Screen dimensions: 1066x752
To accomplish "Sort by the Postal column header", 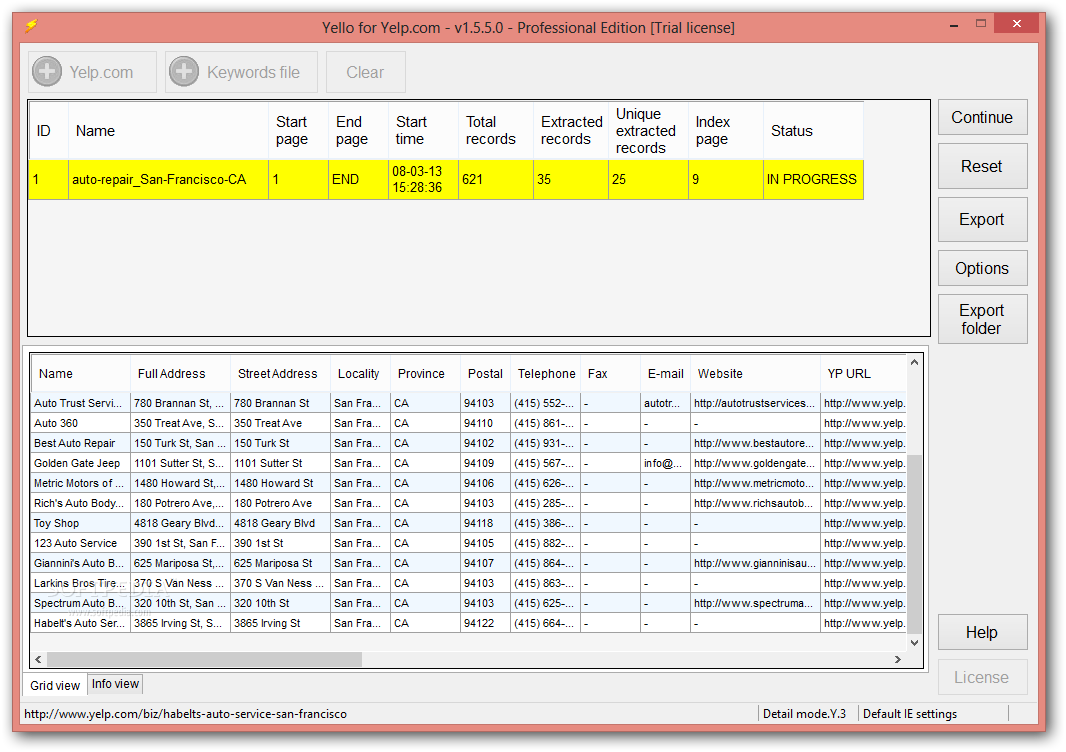I will point(485,374).
